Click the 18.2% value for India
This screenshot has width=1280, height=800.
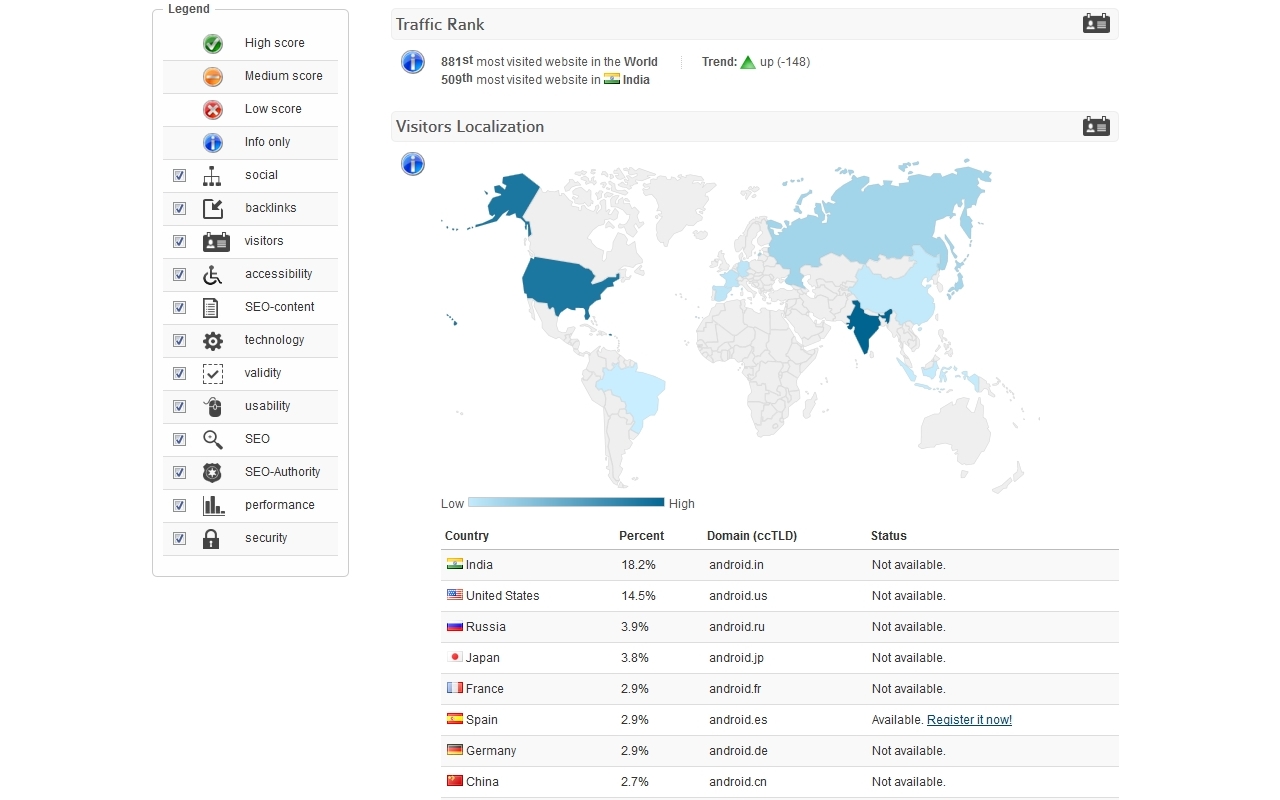pos(639,565)
